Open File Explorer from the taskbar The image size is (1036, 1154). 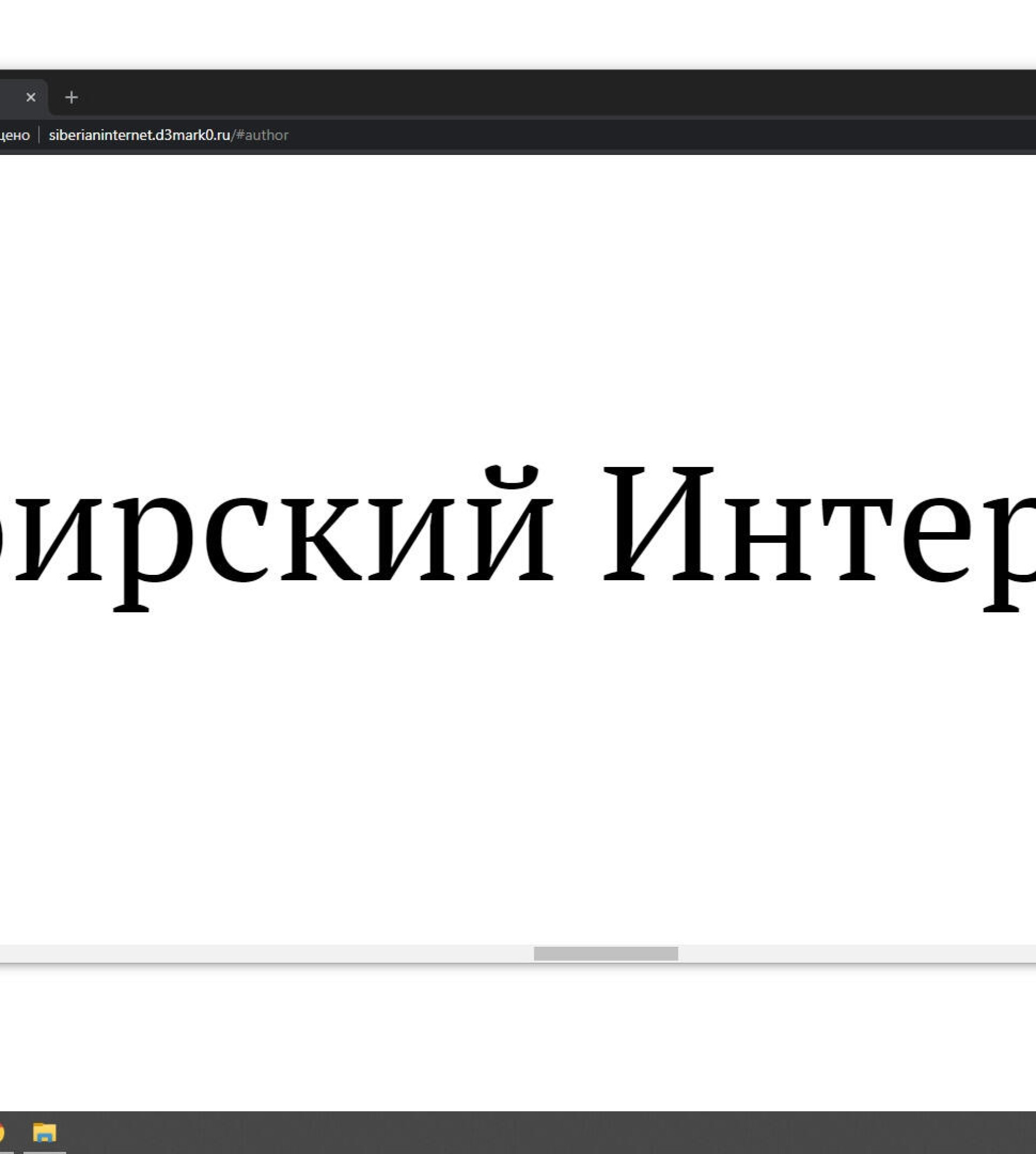pyautogui.click(x=44, y=1132)
